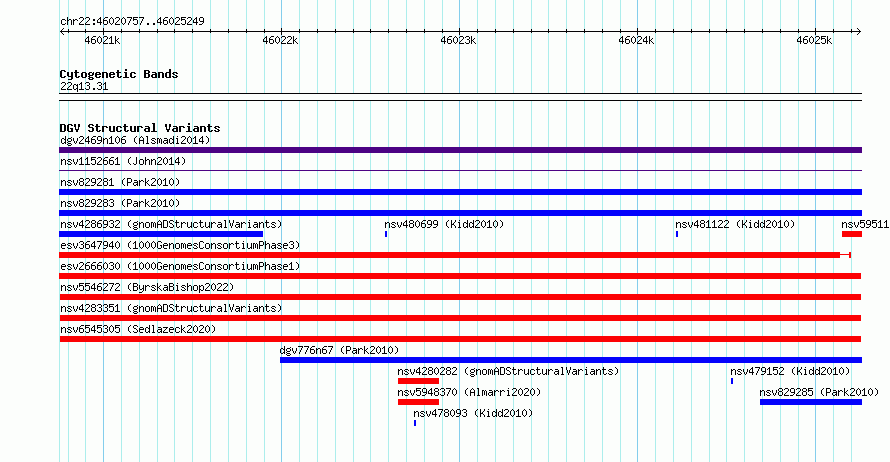Select nsv4280282 (gnomADStructuralVariants) label
The image size is (890, 462).
508,371
